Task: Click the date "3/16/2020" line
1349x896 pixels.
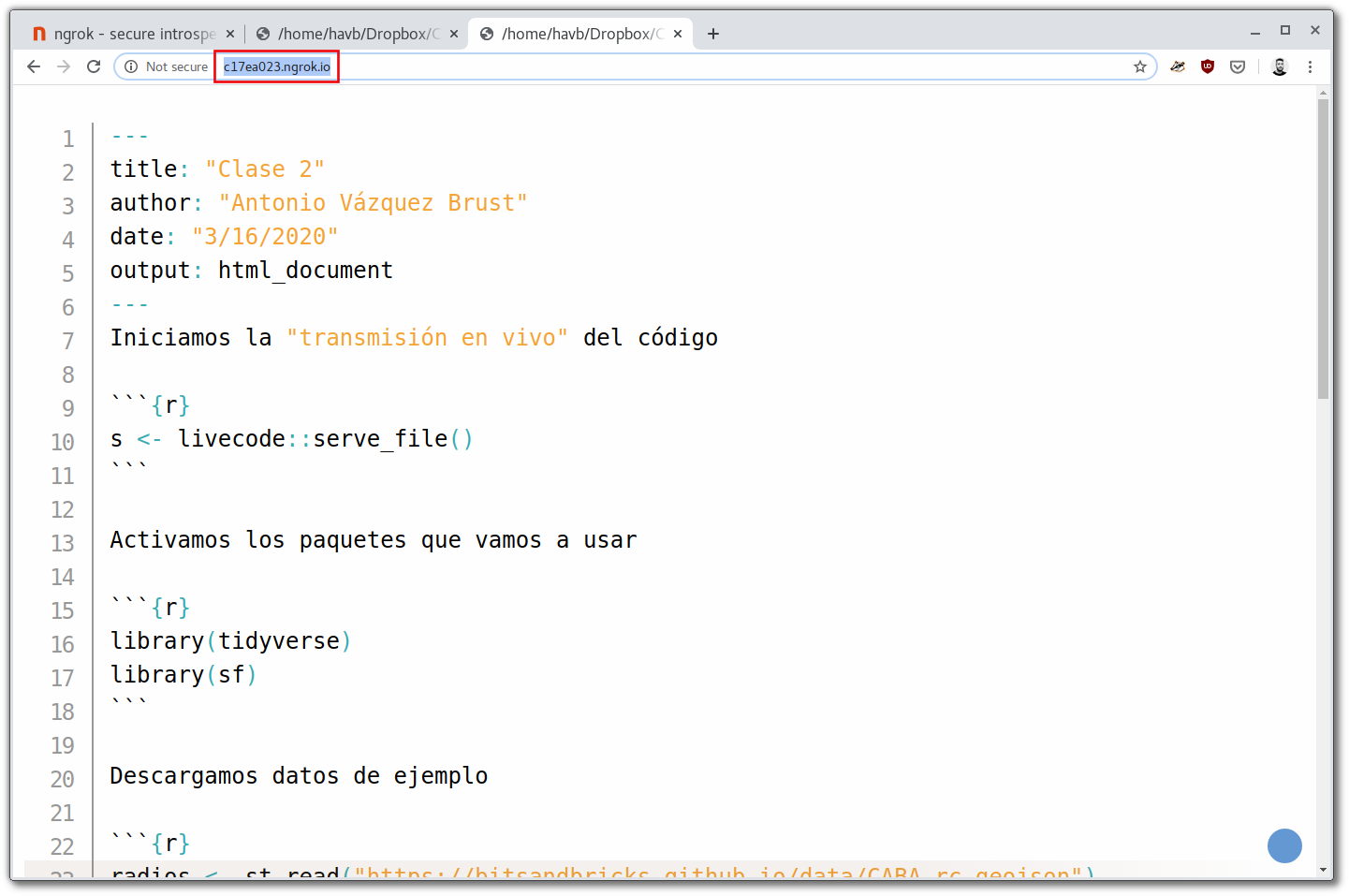Action: click(224, 237)
